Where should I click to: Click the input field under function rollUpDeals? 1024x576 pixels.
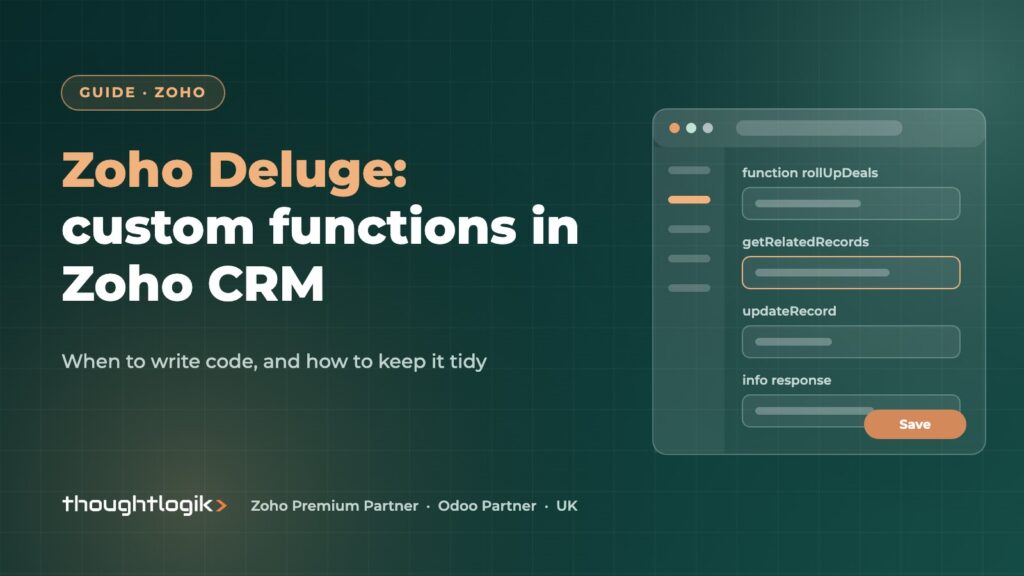coord(851,203)
